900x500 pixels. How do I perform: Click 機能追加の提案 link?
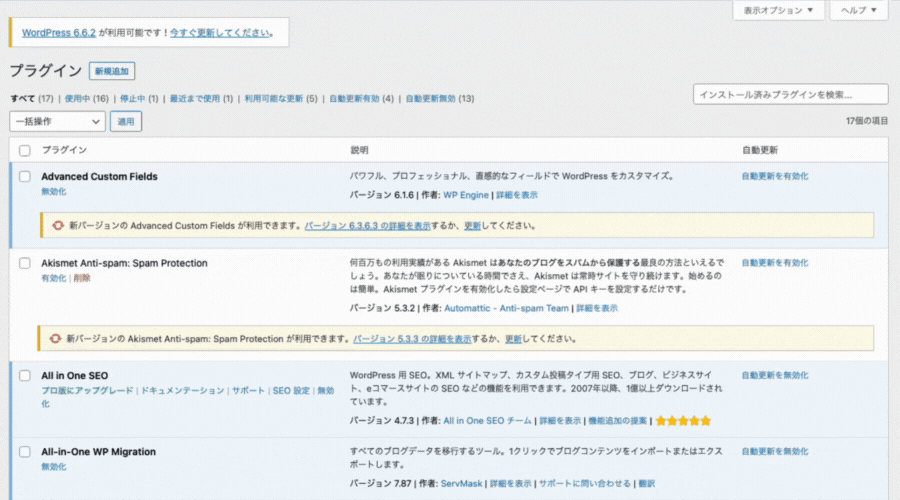(618, 421)
